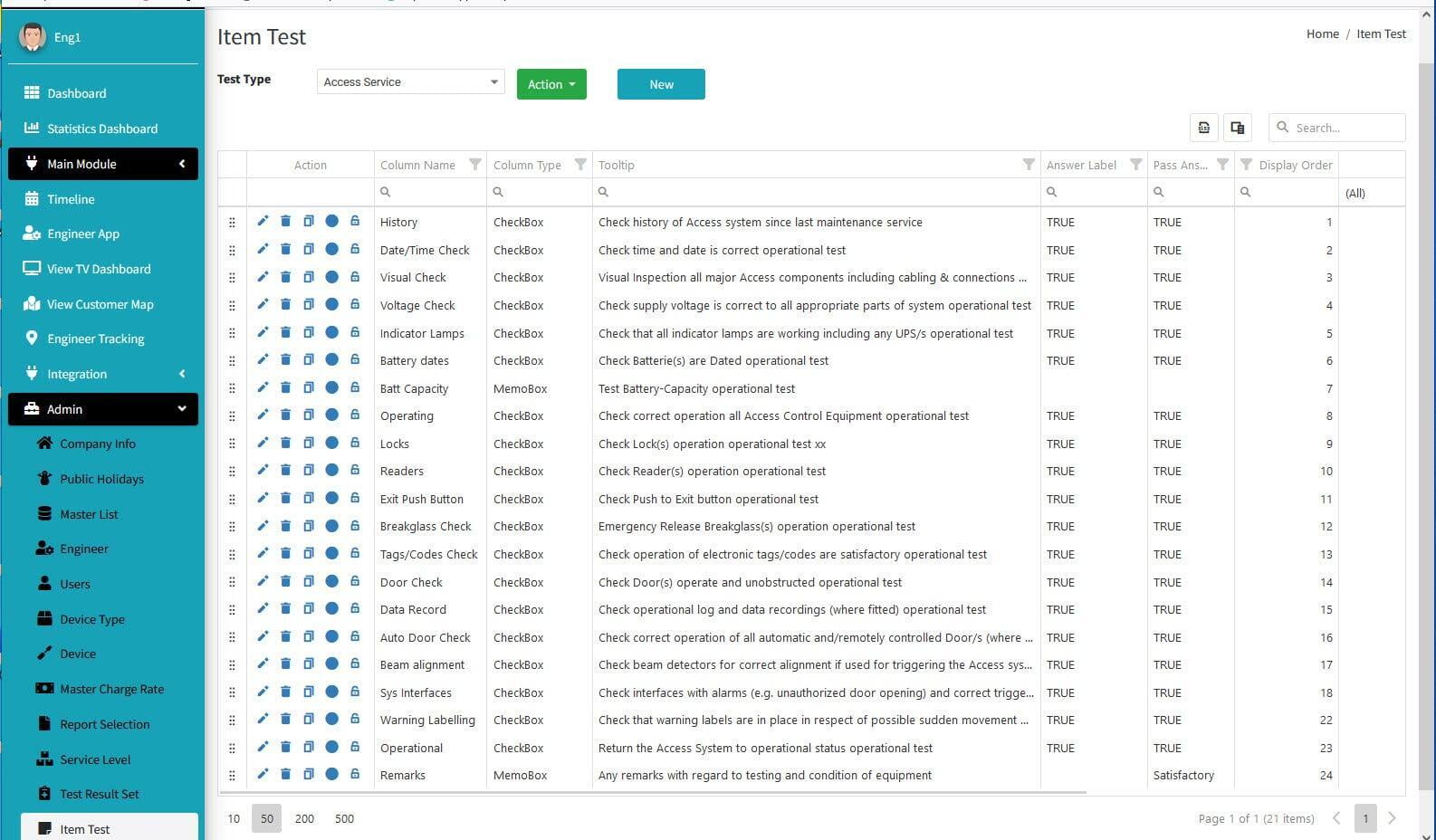Click the copy icon for Voltage Check row
Viewport: 1436px width, 840px height.
[x=309, y=305]
